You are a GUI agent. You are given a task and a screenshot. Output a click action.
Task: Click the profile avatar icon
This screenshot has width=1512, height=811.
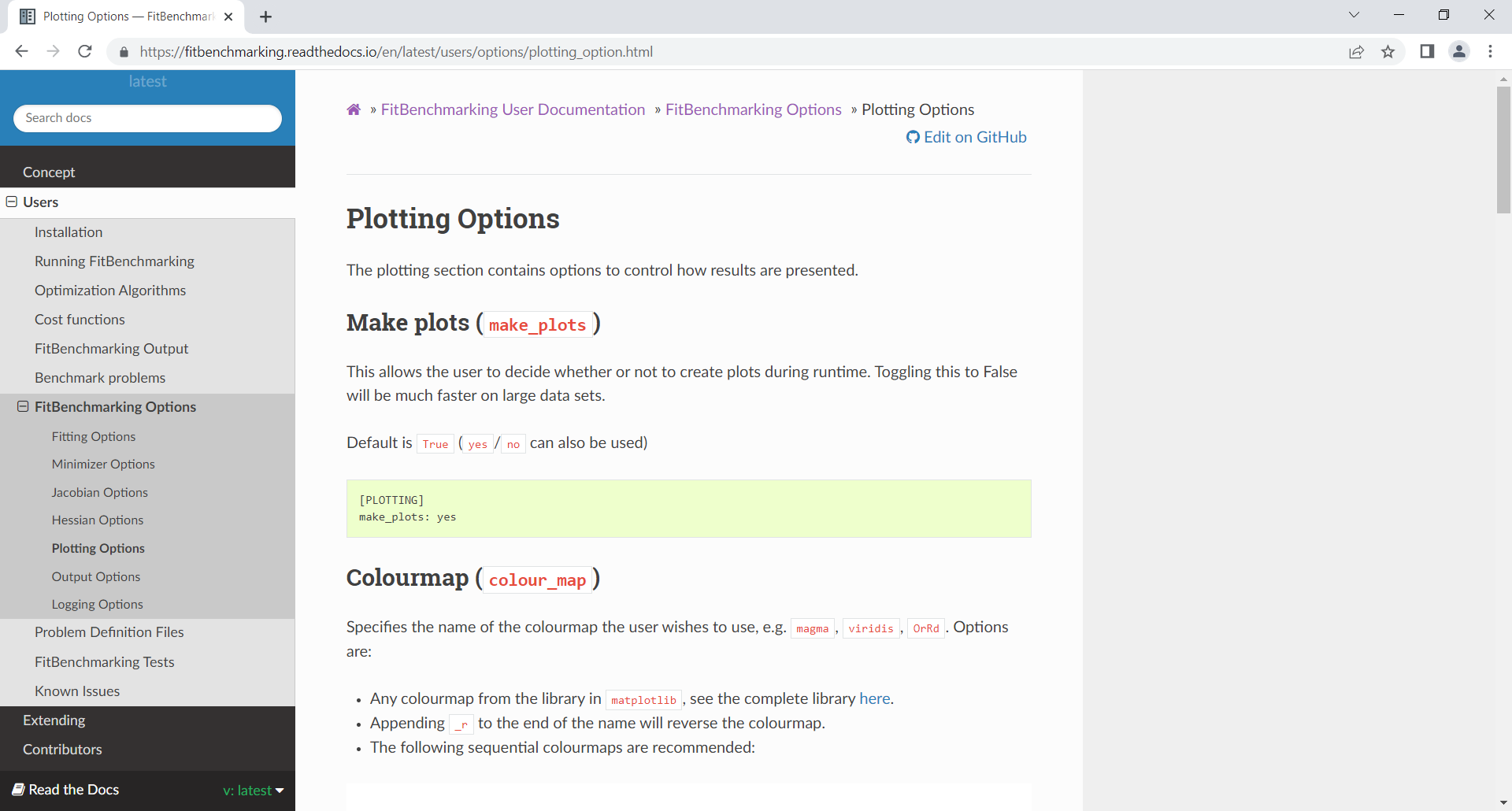tap(1459, 51)
